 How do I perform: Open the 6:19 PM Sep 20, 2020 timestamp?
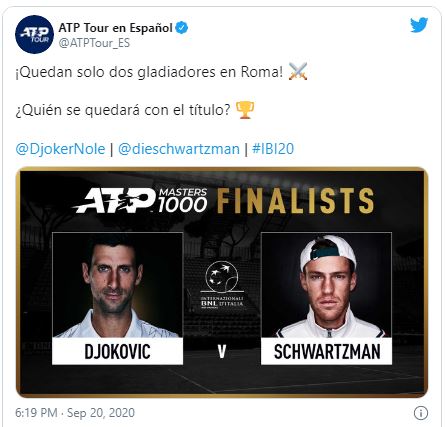click(x=75, y=413)
